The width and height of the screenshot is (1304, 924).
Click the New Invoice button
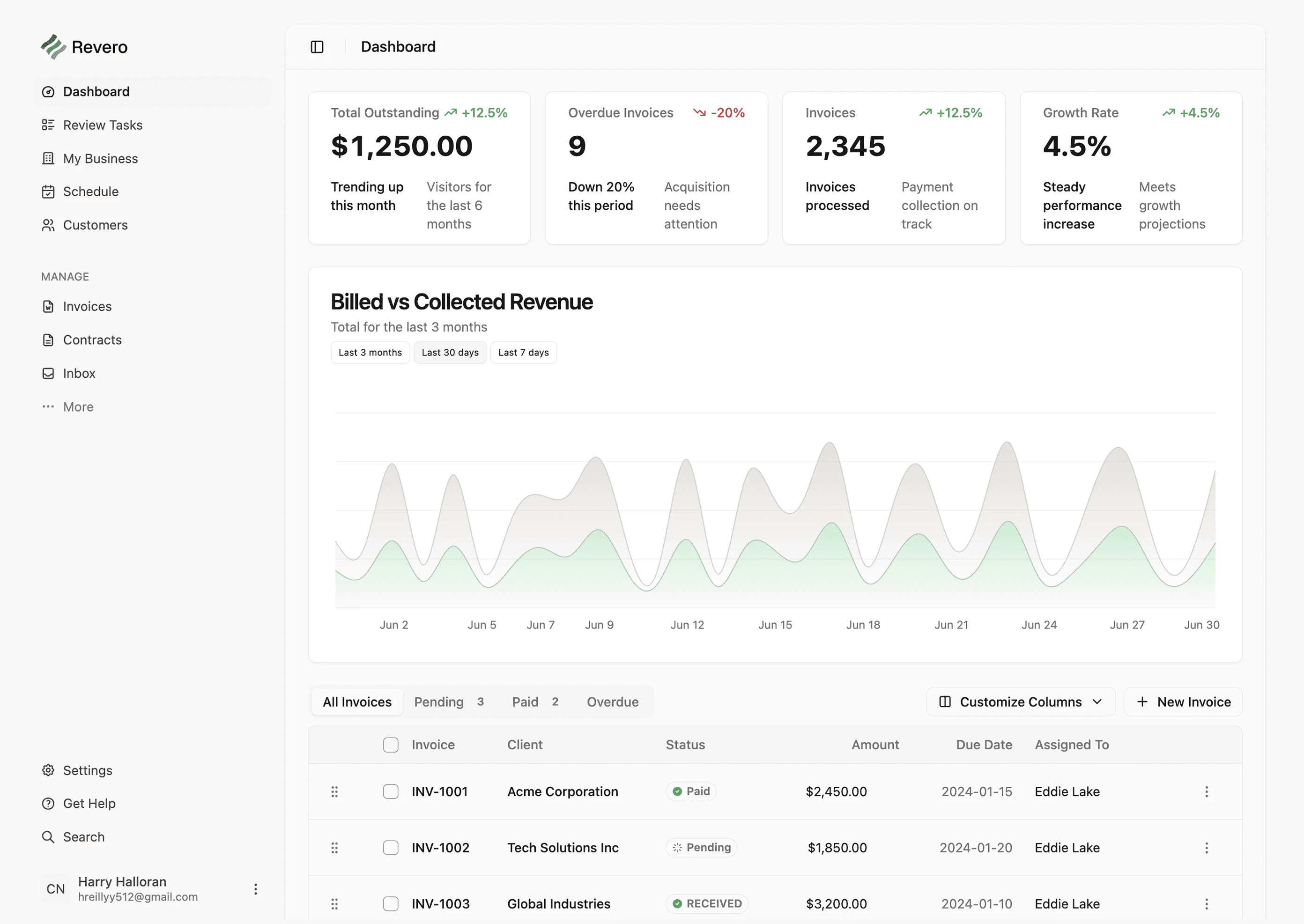pos(1182,702)
